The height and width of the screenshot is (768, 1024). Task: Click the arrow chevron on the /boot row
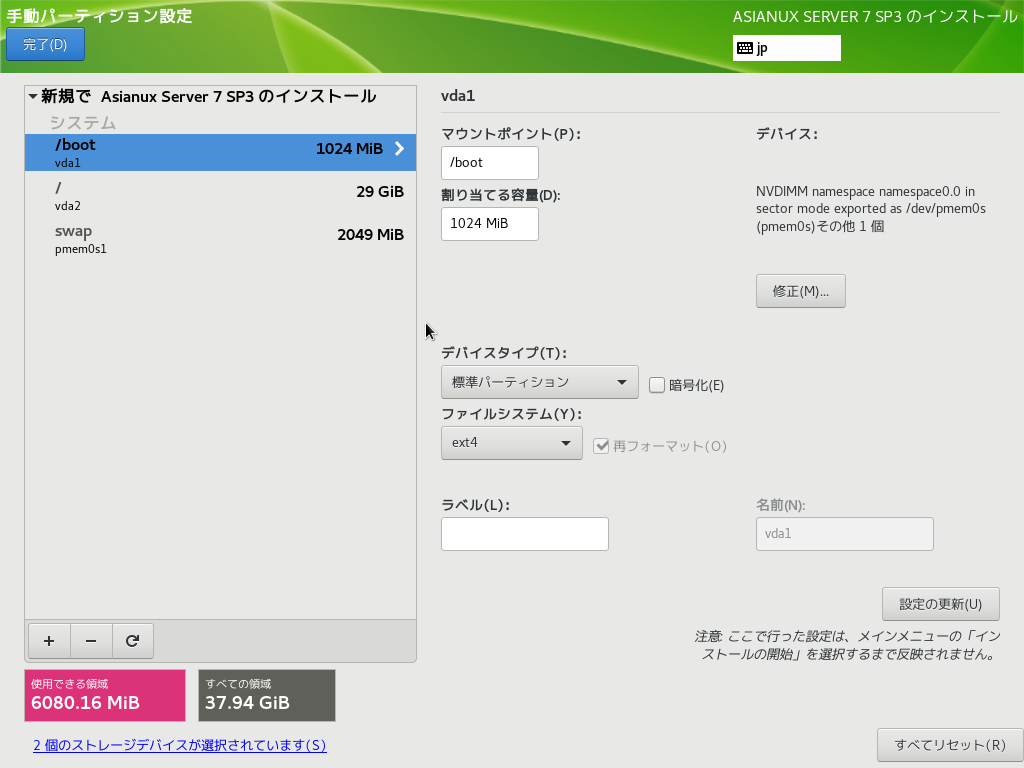click(399, 149)
